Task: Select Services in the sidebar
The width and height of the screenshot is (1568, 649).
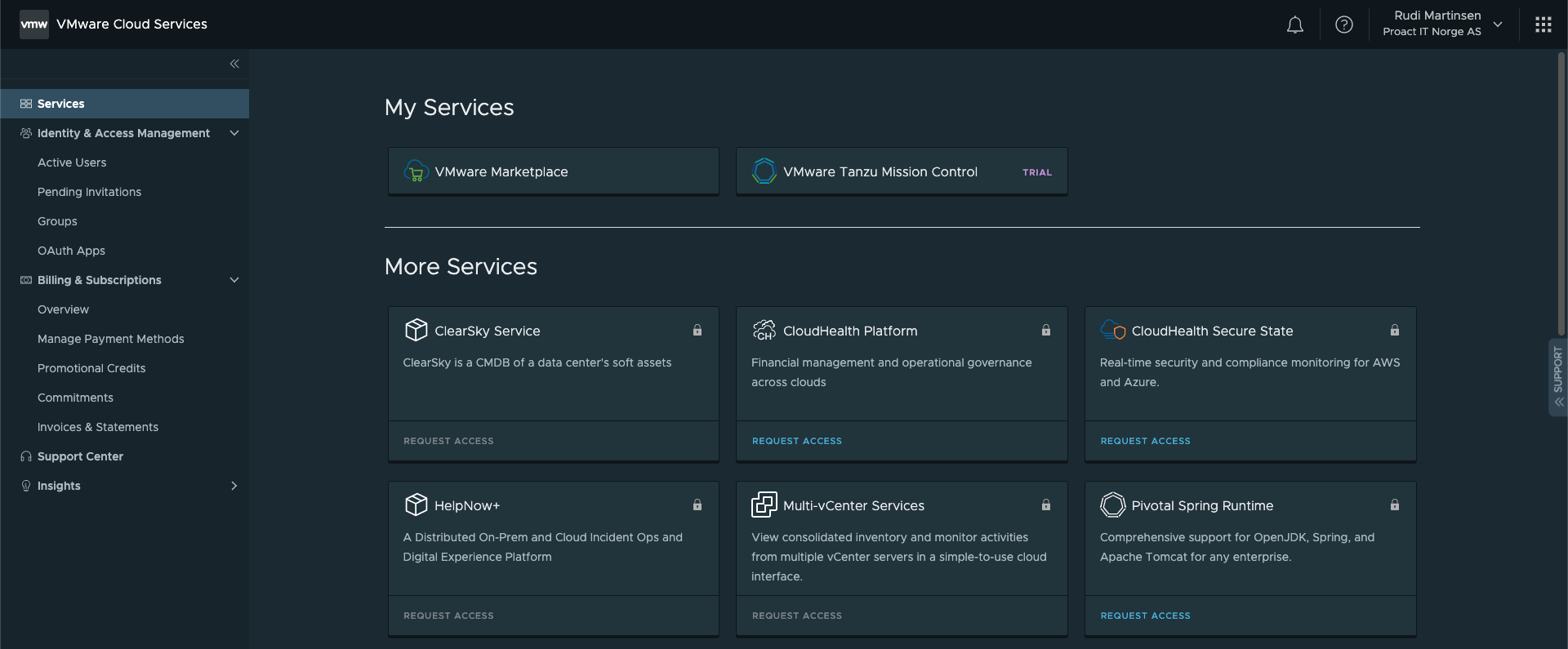Action: (x=125, y=104)
